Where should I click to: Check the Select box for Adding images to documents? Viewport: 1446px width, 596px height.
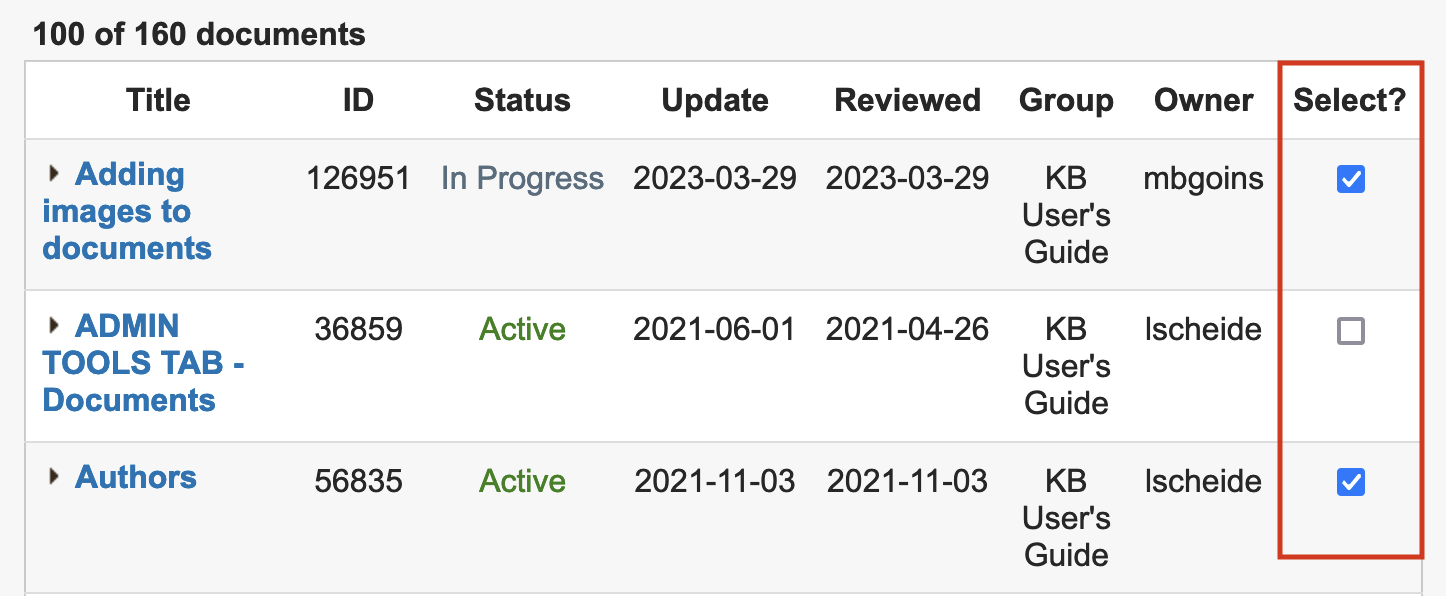(x=1350, y=180)
